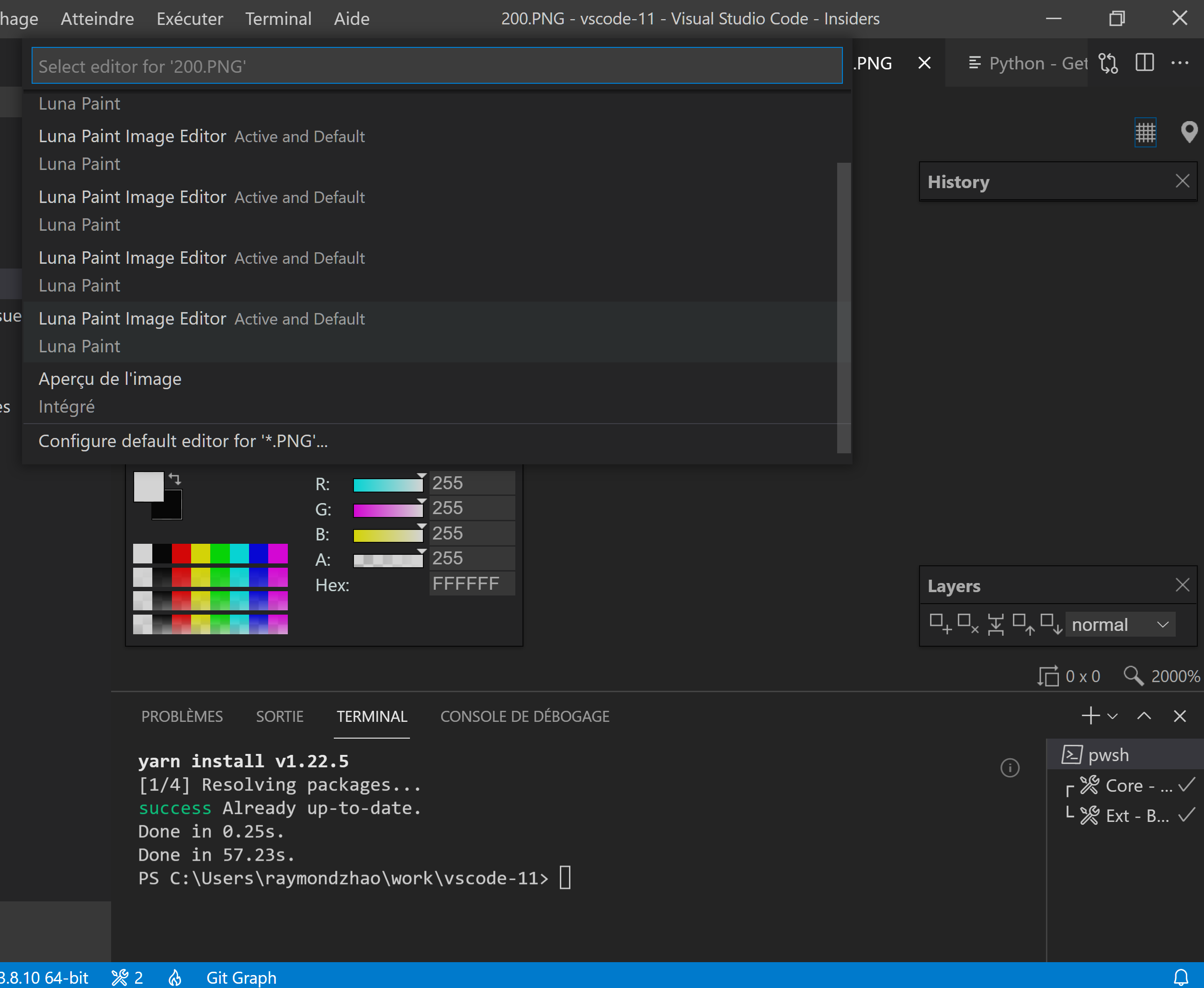The height and width of the screenshot is (988, 1204).
Task: Open the Git Graph from the status bar
Action: [x=241, y=977]
